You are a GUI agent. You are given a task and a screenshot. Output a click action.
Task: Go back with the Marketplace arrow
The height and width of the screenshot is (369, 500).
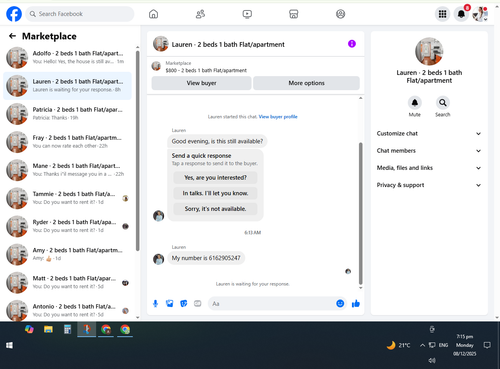[13, 36]
